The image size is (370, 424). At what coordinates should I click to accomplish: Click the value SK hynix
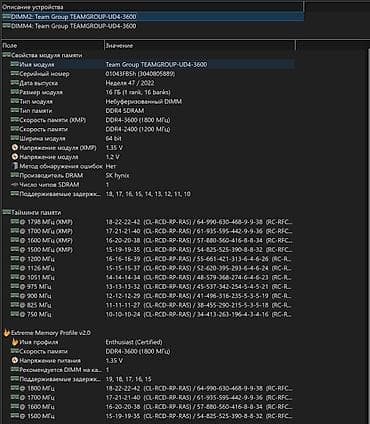coord(117,175)
